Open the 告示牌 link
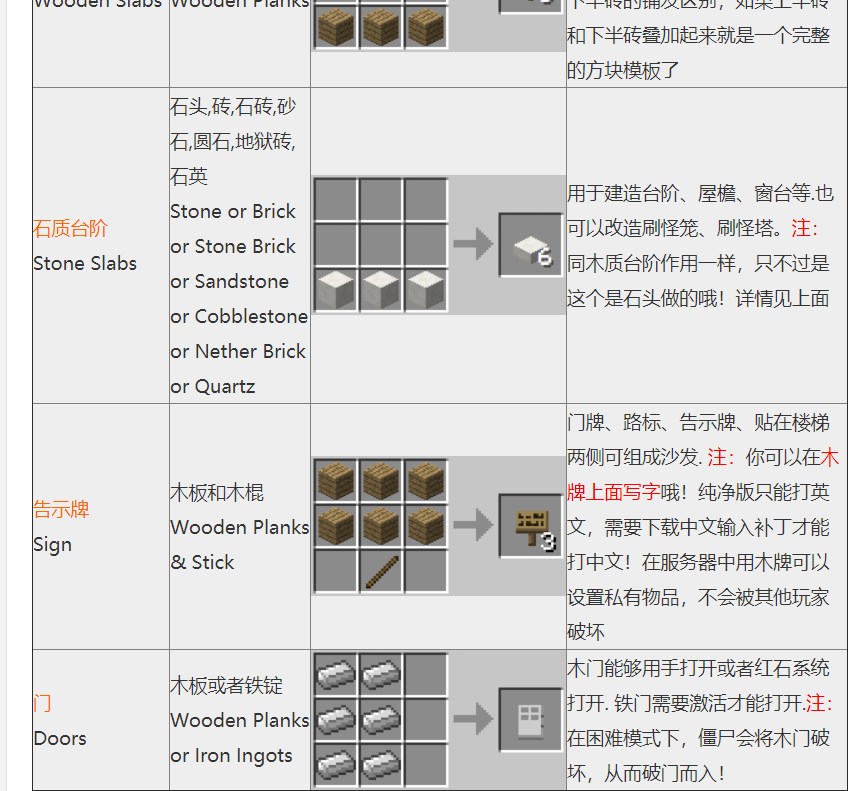 pos(61,509)
